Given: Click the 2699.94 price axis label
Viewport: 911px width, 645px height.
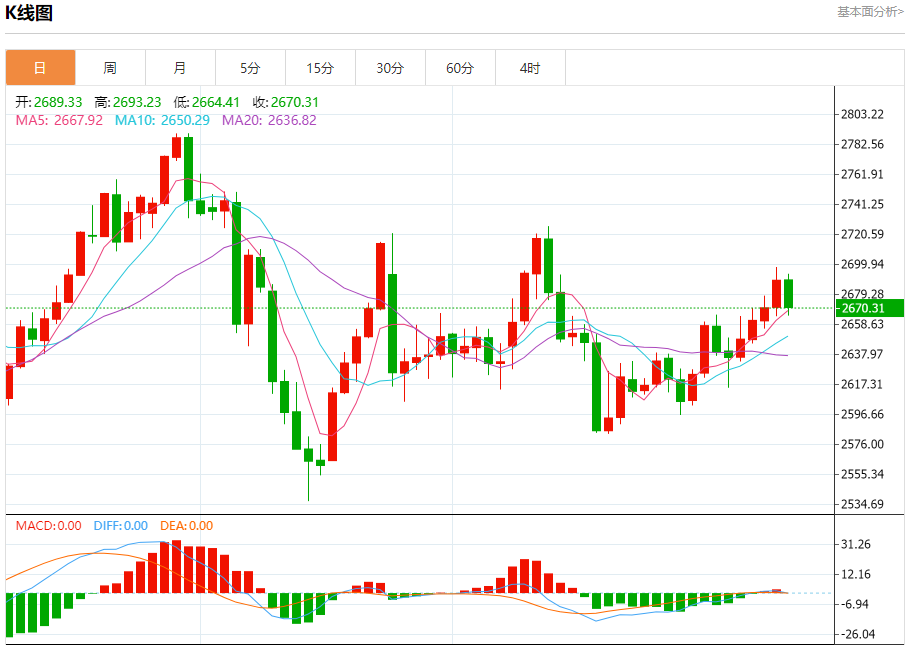Looking at the screenshot, I should 862,264.
